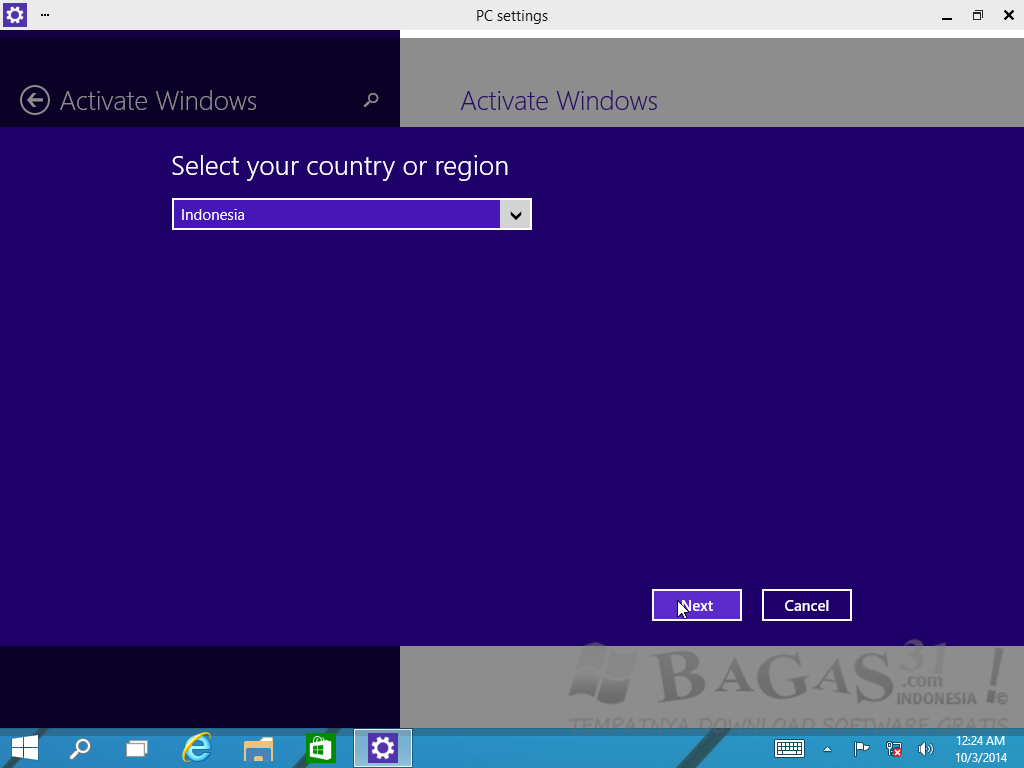Open the volume speaker icon
This screenshot has height=768, width=1024.
[925, 749]
